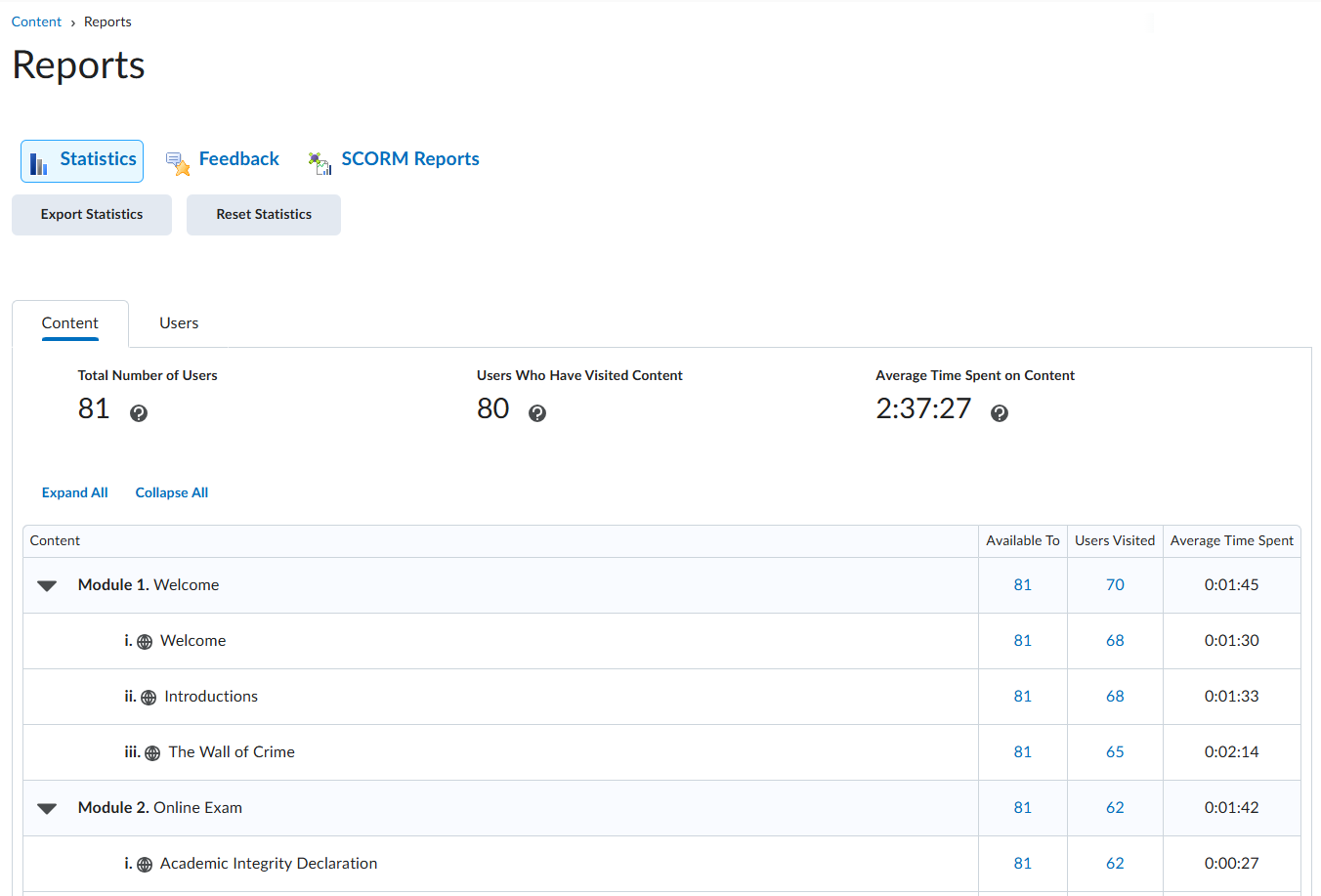Open Users Visited count 65 for Wall of Crime
This screenshot has height=896, width=1321.
[x=1115, y=752]
